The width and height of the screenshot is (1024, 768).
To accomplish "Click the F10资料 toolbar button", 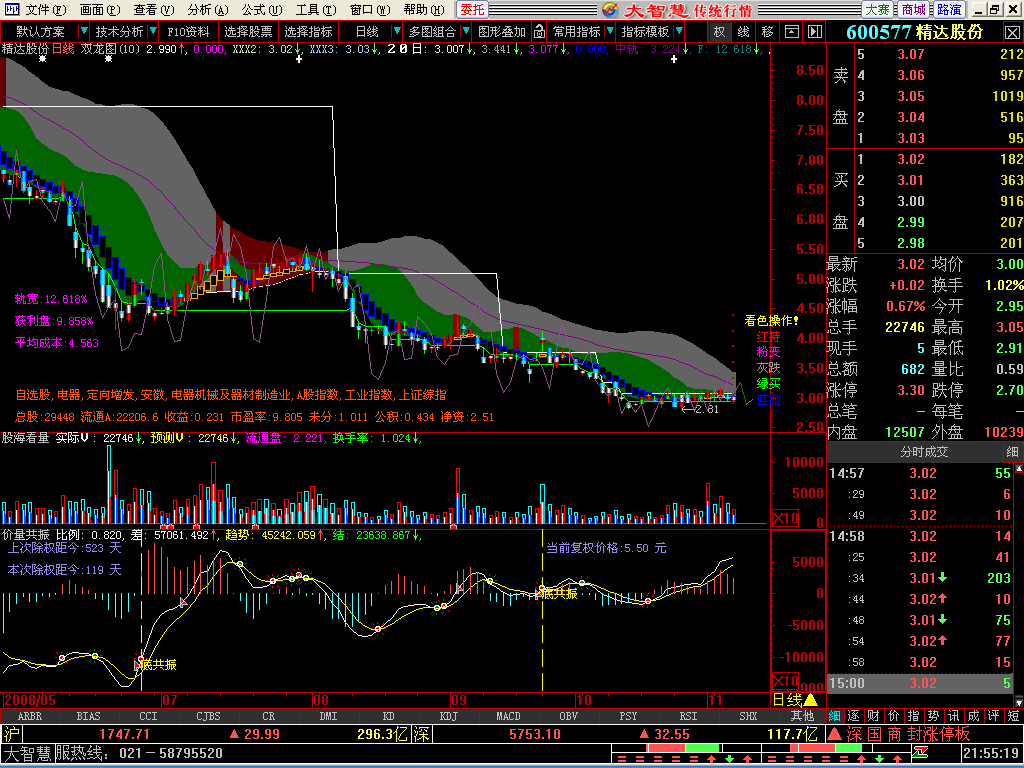I will tap(188, 31).
